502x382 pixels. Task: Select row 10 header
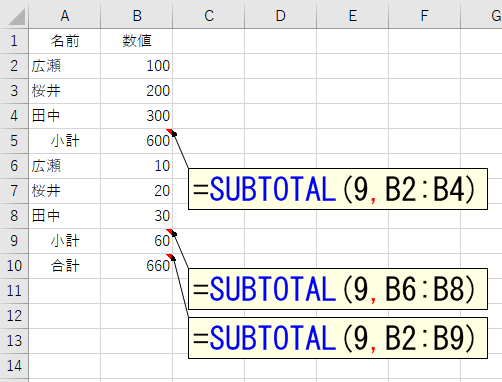click(x=14, y=266)
